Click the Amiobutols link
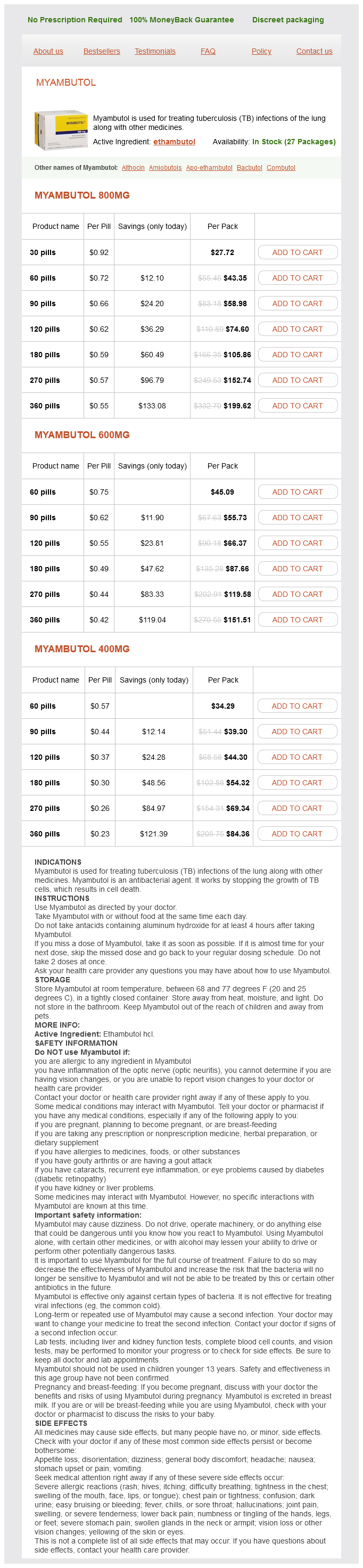Image resolution: width=363 pixels, height=1568 pixels. (x=166, y=167)
